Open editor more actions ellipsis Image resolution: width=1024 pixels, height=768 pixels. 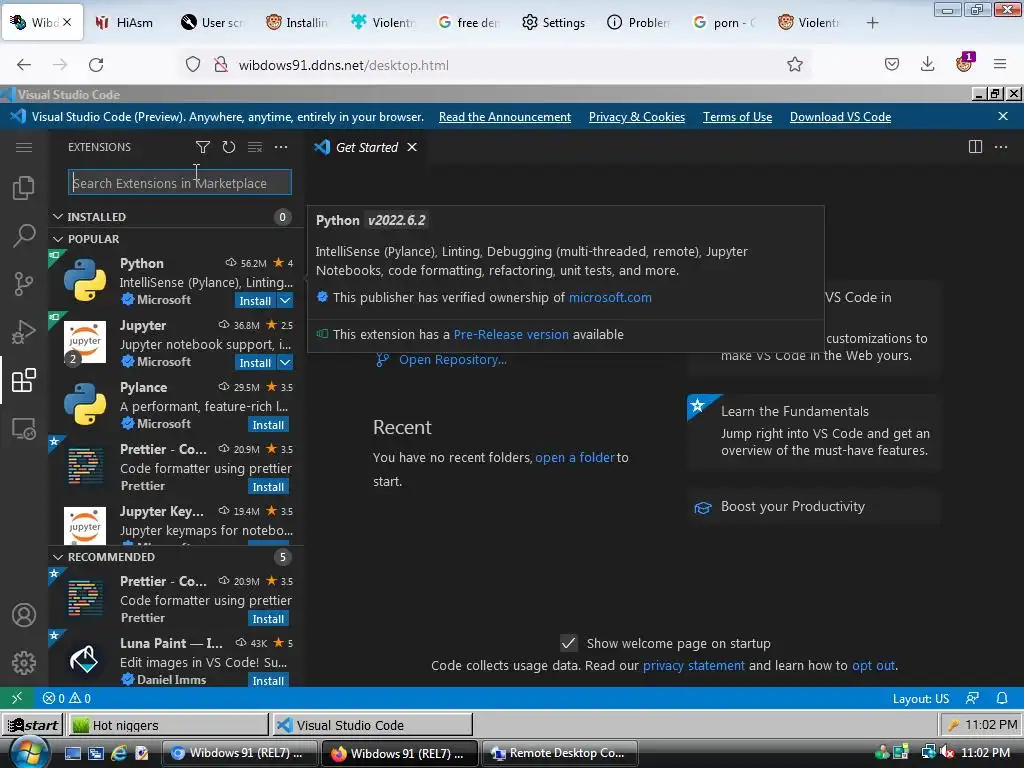[x=1001, y=147]
